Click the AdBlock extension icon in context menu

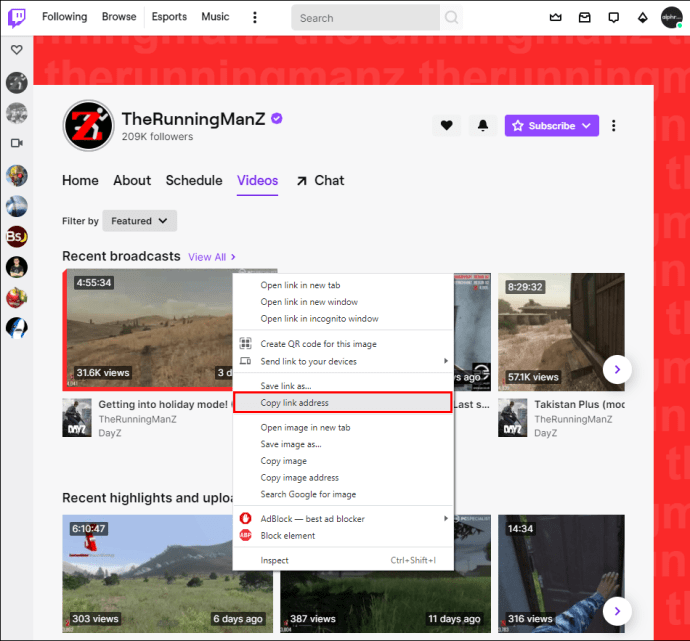pos(246,518)
